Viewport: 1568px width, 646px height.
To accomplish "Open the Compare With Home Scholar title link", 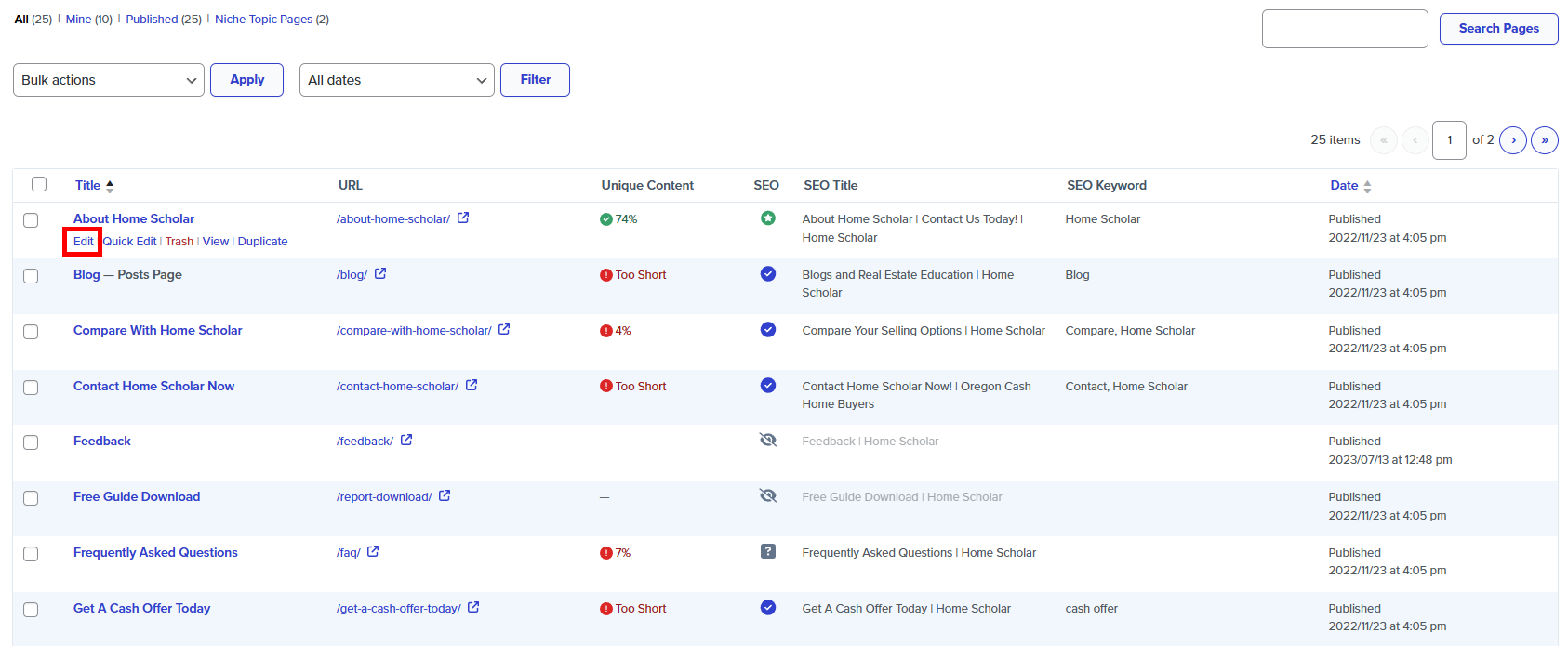I will (x=157, y=331).
